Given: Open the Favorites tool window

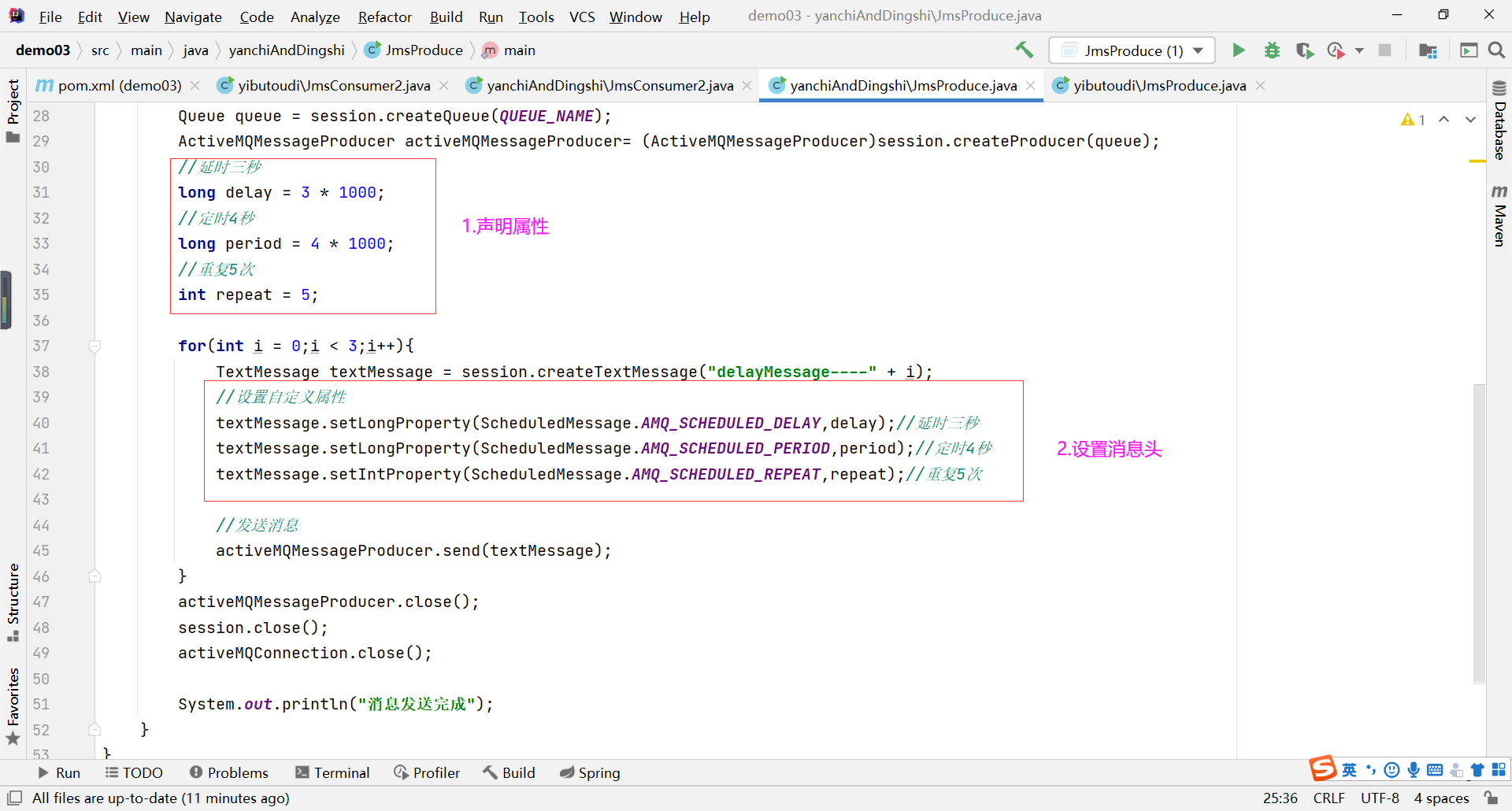Looking at the screenshot, I should (13, 706).
